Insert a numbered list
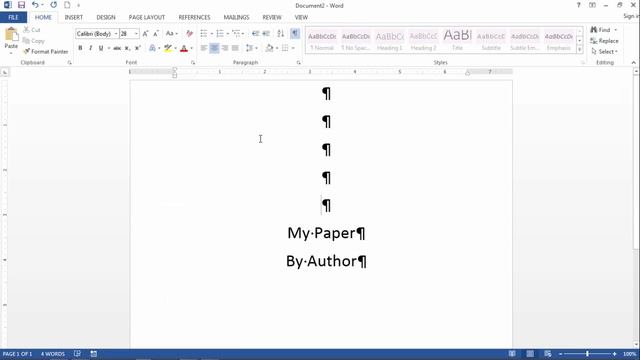640x360 pixels. click(x=220, y=33)
